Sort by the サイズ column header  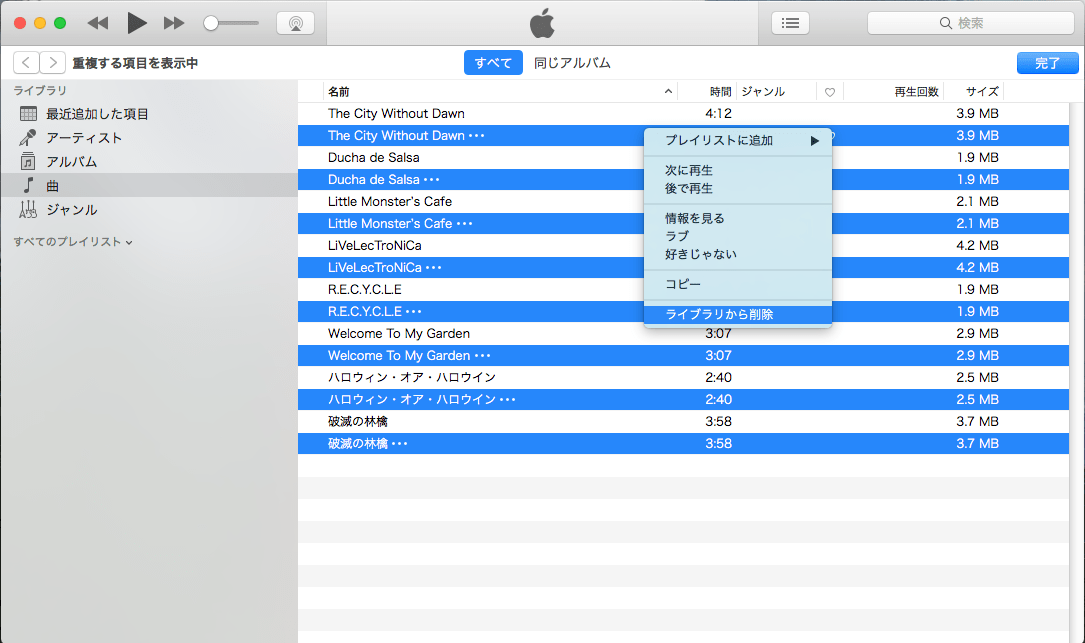pyautogui.click(x=974, y=91)
